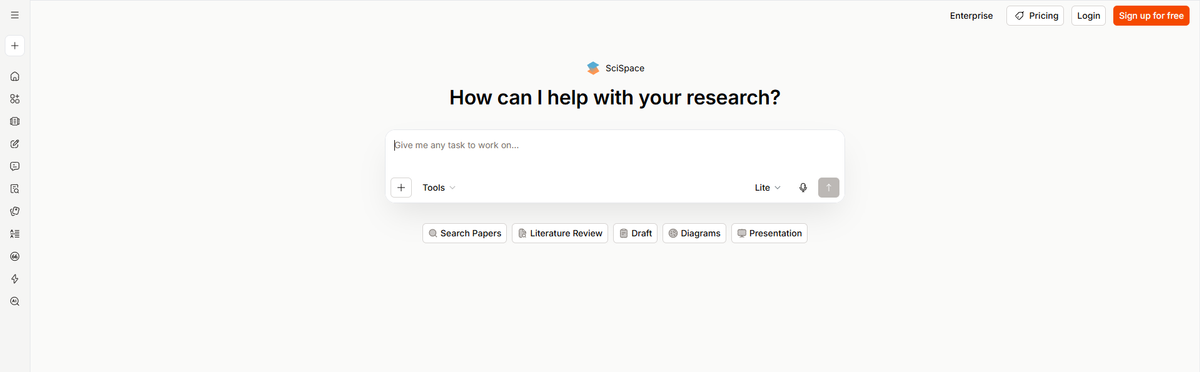Select the Search Papers chip
Viewport: 1200px width, 372px height.
[465, 233]
